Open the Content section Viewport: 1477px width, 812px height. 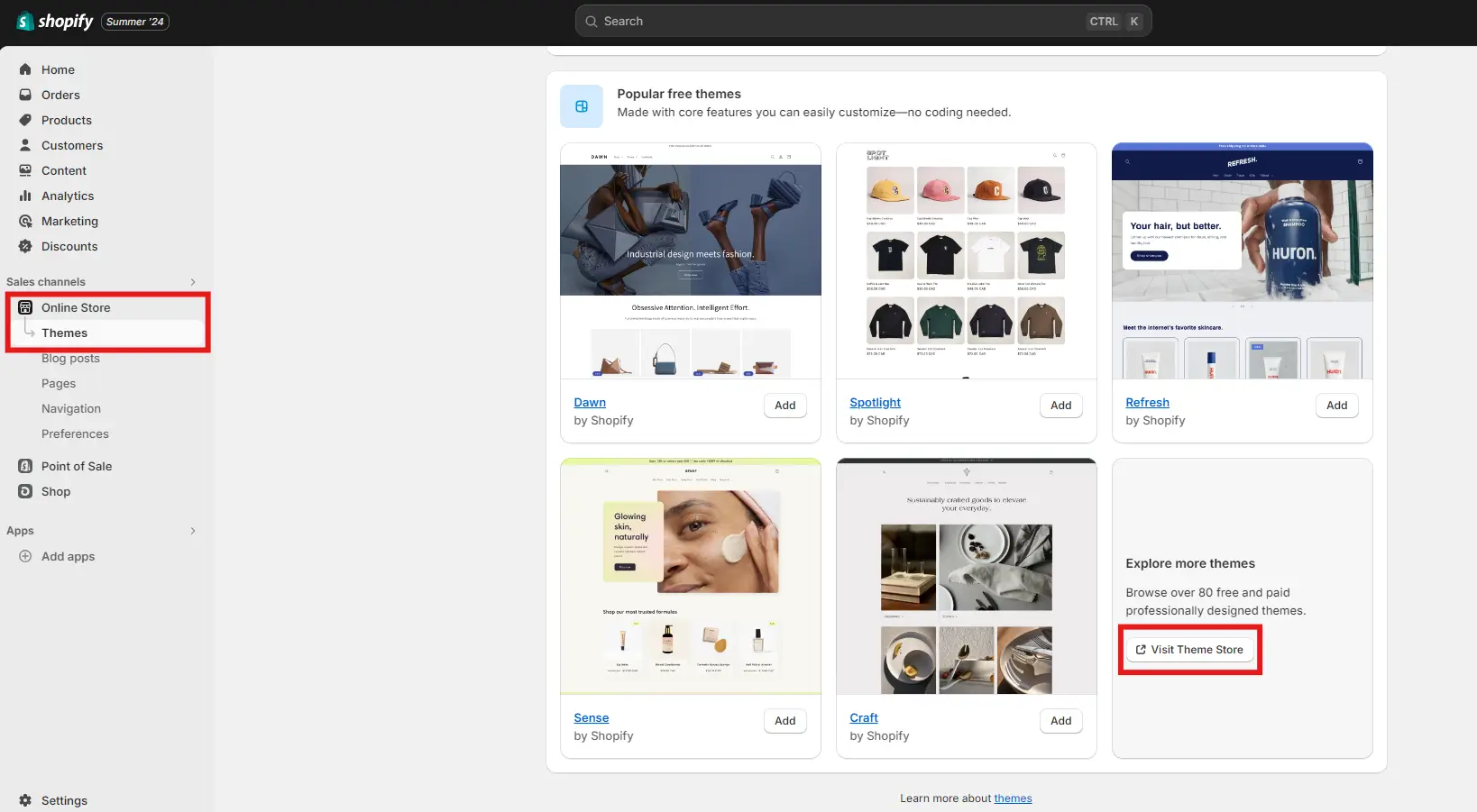64,170
